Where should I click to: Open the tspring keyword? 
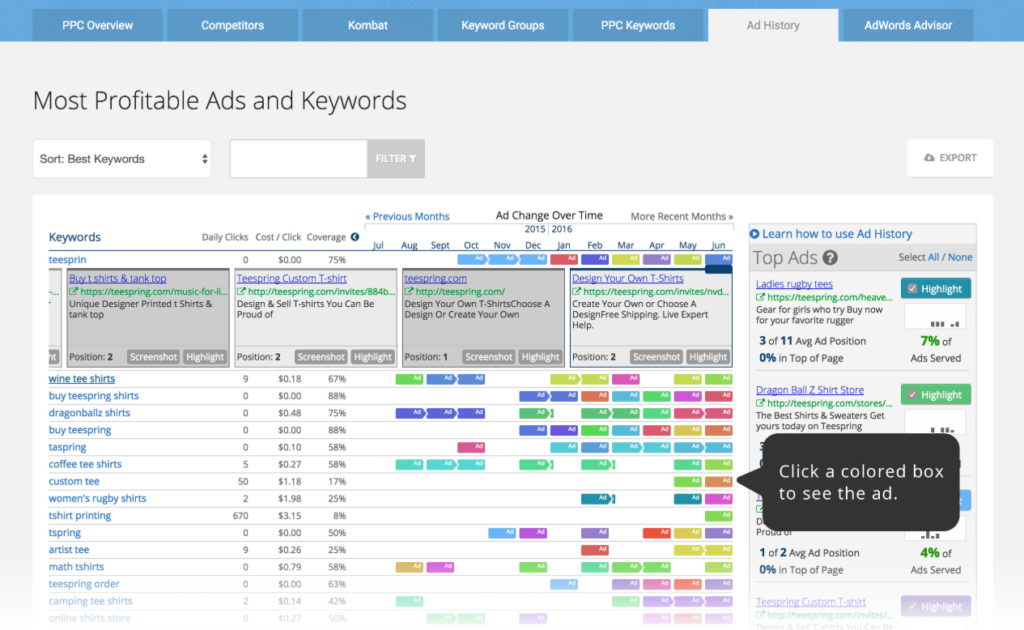pyautogui.click(x=65, y=533)
